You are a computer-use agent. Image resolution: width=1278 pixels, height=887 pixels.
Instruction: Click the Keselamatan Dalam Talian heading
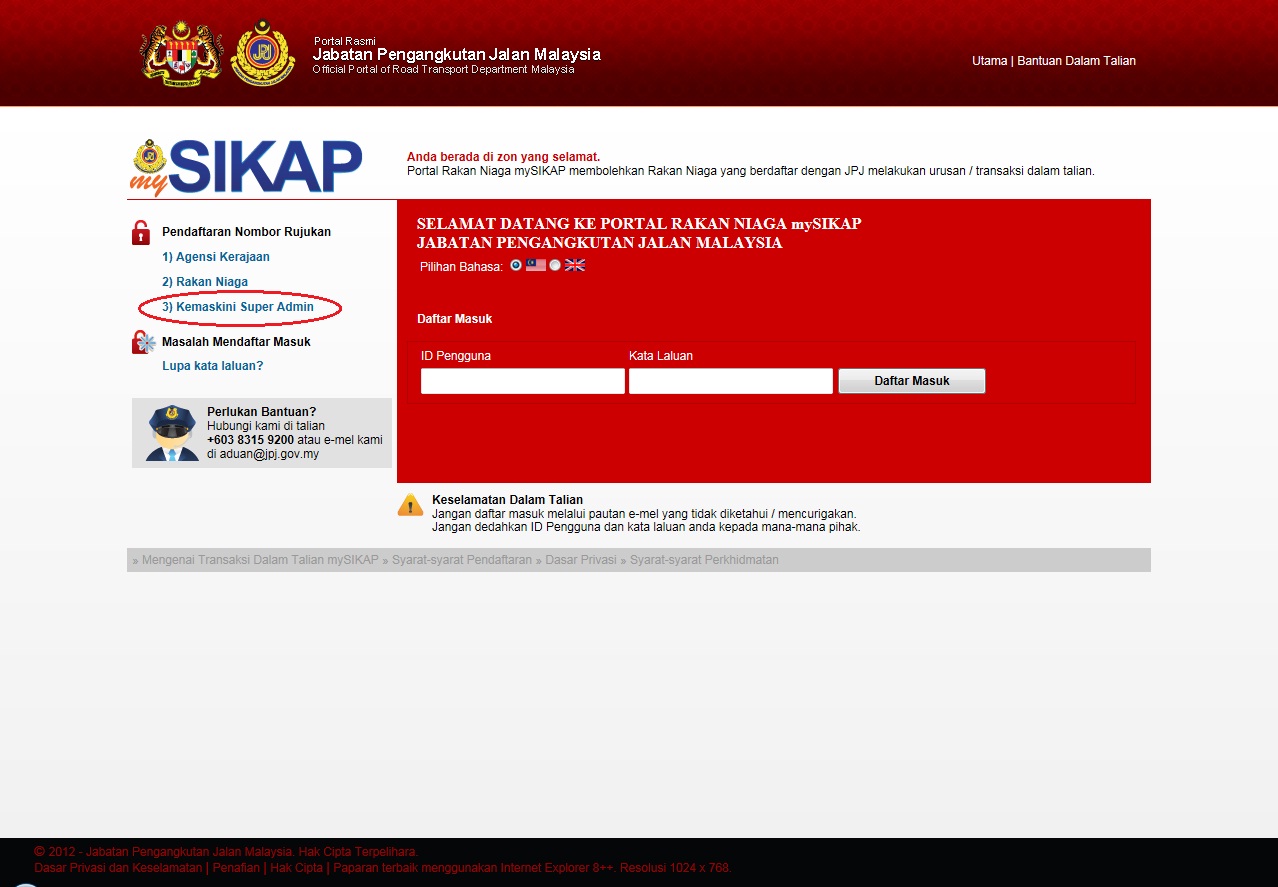point(507,500)
